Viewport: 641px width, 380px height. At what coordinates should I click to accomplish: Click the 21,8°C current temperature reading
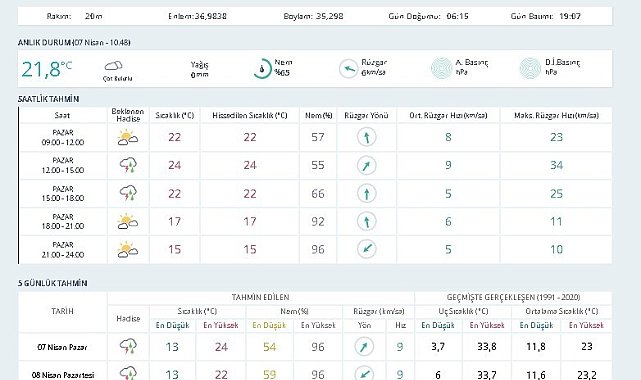(46, 69)
